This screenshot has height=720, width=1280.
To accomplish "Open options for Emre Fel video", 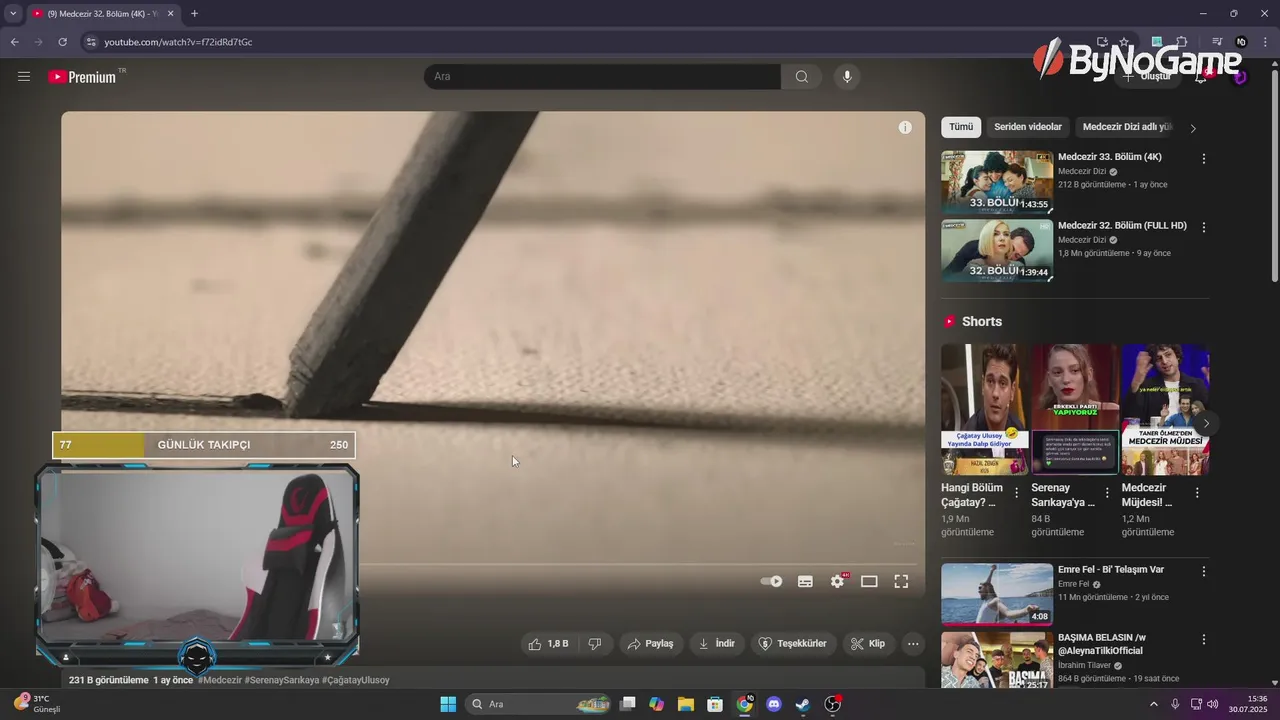I will point(1204,572).
